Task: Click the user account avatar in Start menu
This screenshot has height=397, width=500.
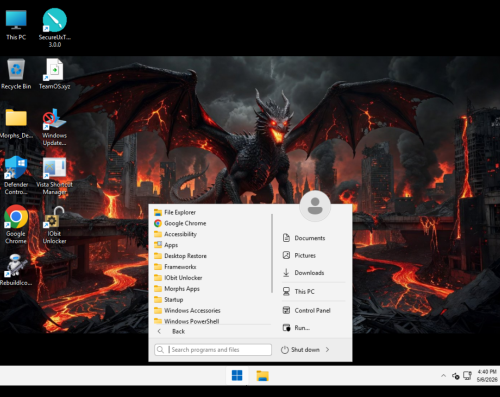Action: point(315,206)
